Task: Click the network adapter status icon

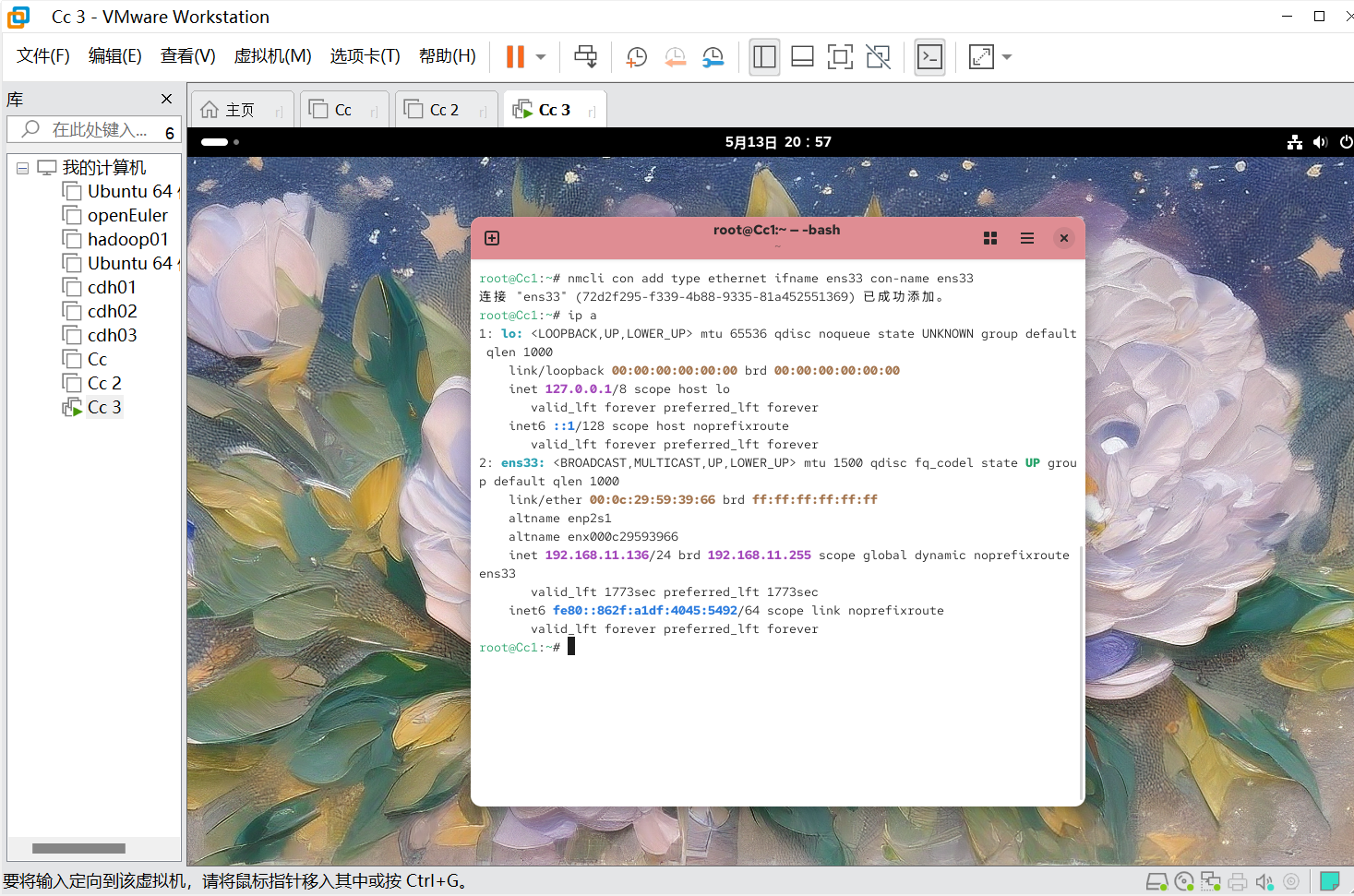Action: tap(1211, 882)
